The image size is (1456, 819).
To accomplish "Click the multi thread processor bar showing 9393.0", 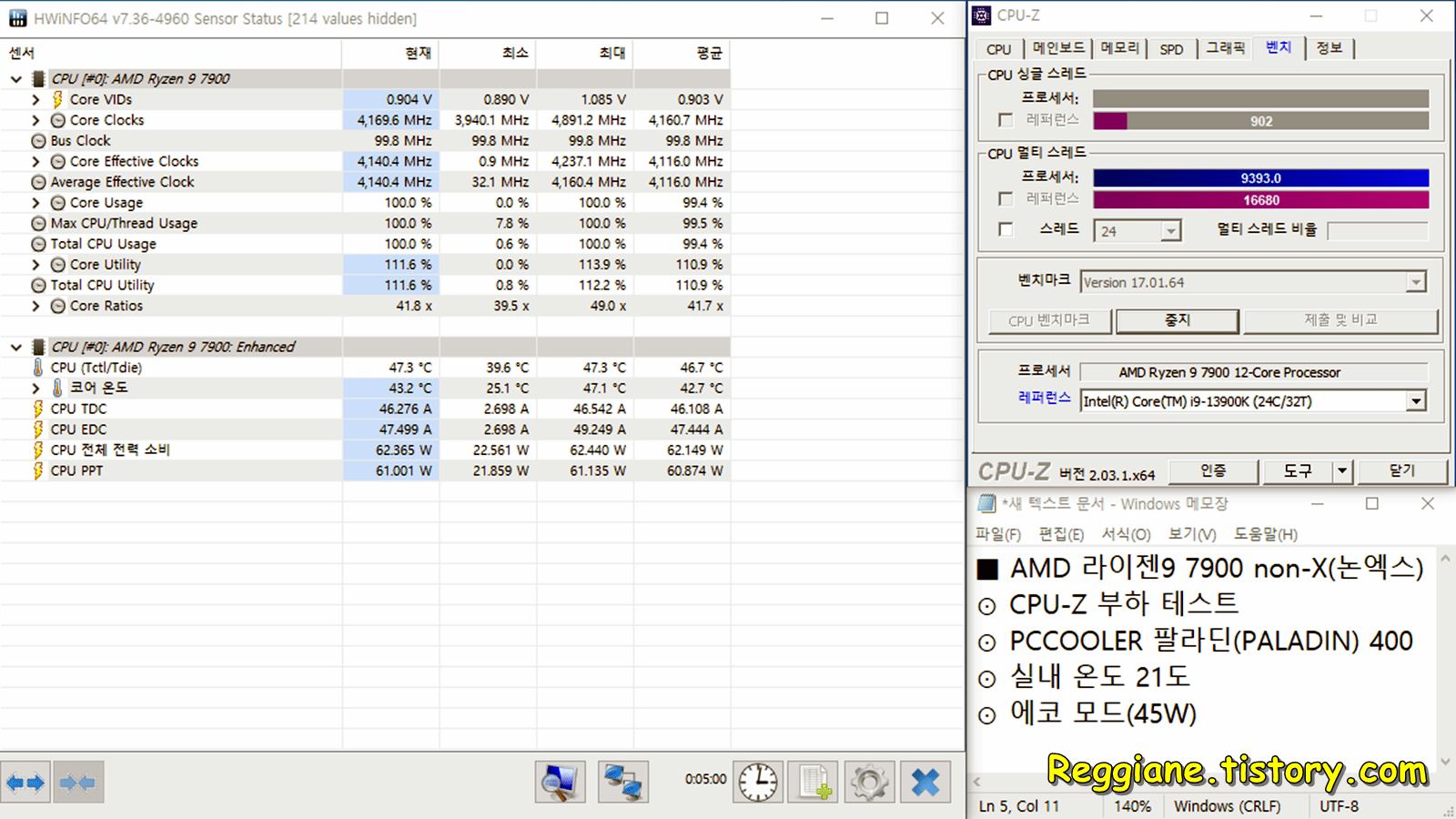I will 1260,178.
